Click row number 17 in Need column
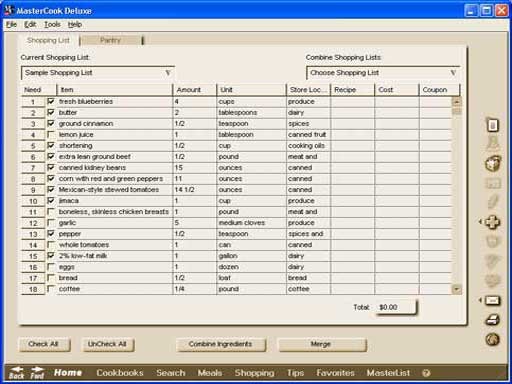512x384 pixels. pos(33,278)
